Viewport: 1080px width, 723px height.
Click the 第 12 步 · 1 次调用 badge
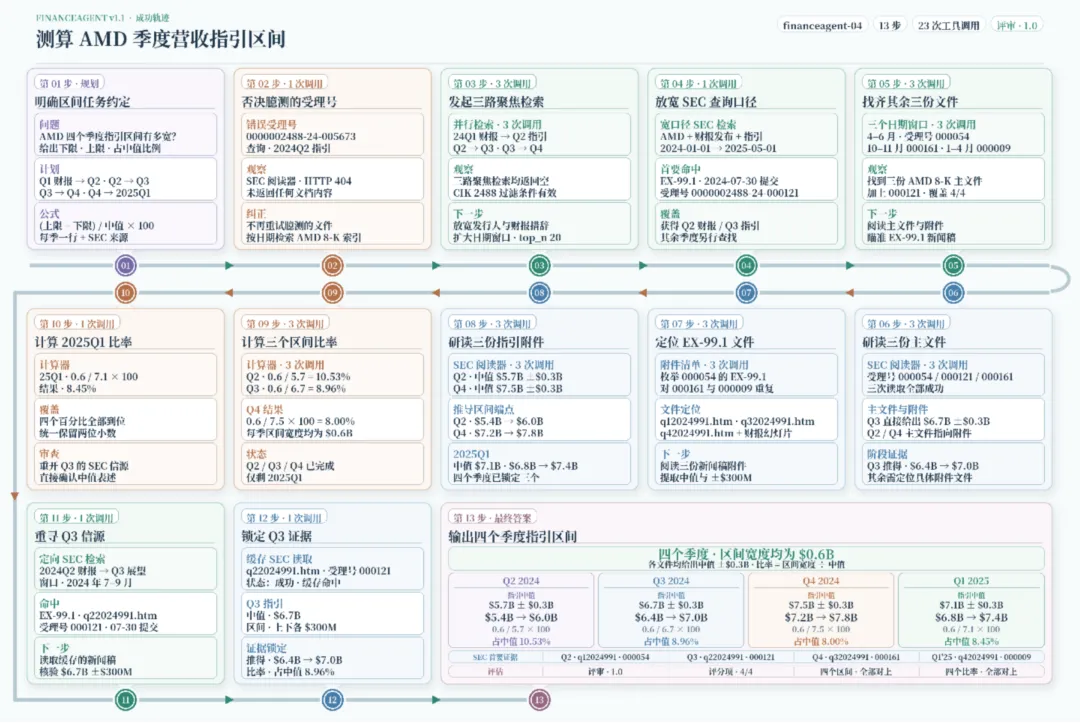(x=284, y=518)
